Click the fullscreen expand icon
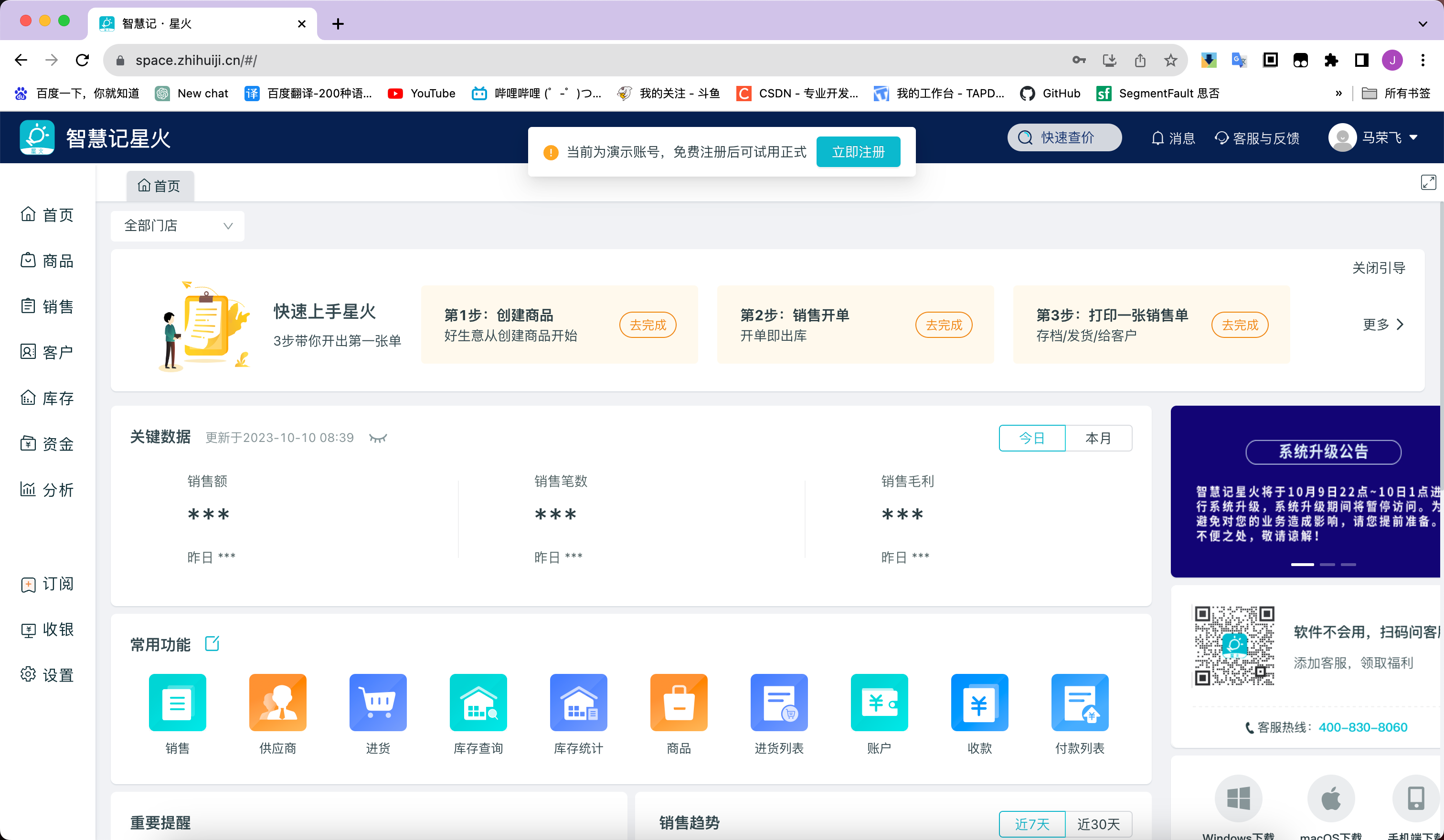The height and width of the screenshot is (840, 1444). pos(1428,183)
